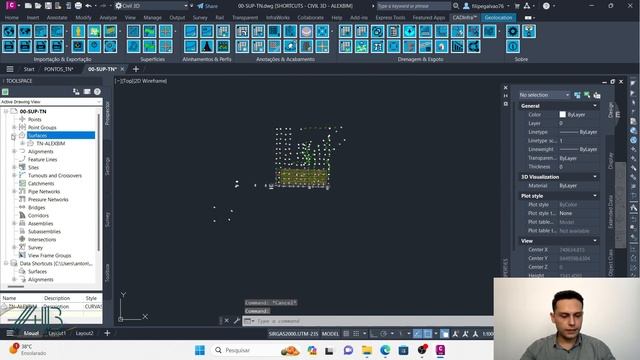Click the Open file icon in quick access toolbar
This screenshot has width=640, height=360.
38,6
